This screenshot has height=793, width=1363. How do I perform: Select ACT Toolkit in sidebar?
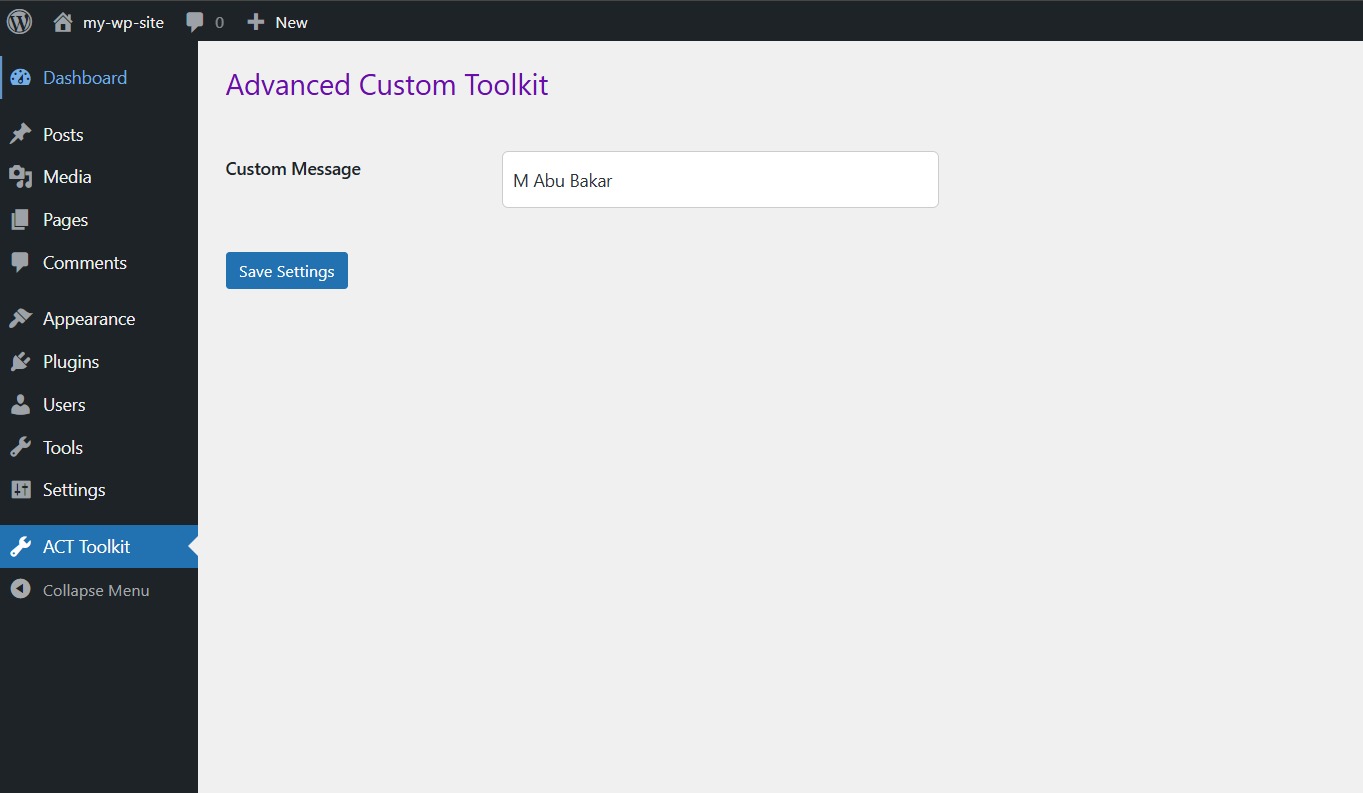point(87,547)
